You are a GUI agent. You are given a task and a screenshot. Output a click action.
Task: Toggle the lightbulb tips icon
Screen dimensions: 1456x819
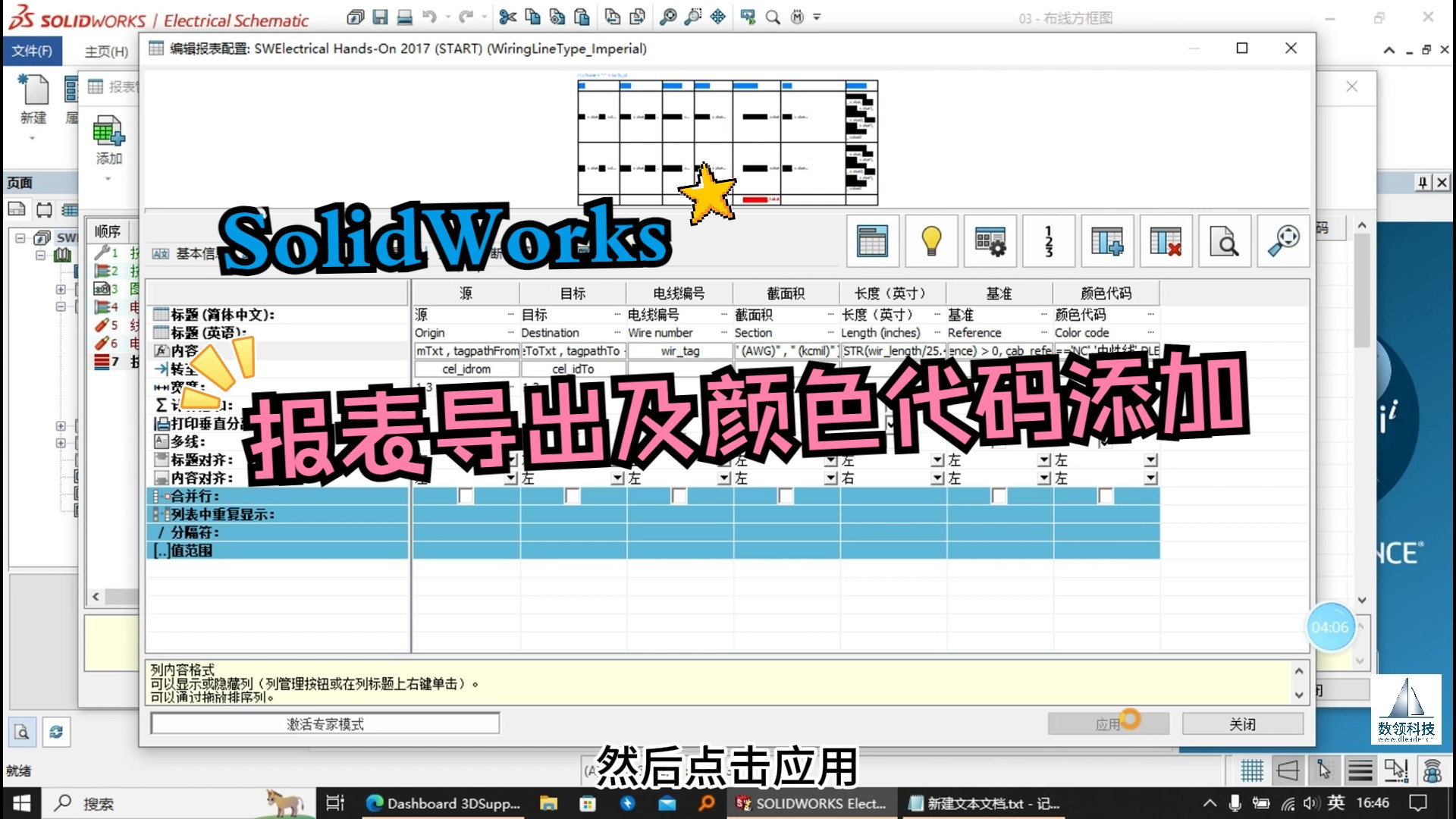pyautogui.click(x=931, y=241)
